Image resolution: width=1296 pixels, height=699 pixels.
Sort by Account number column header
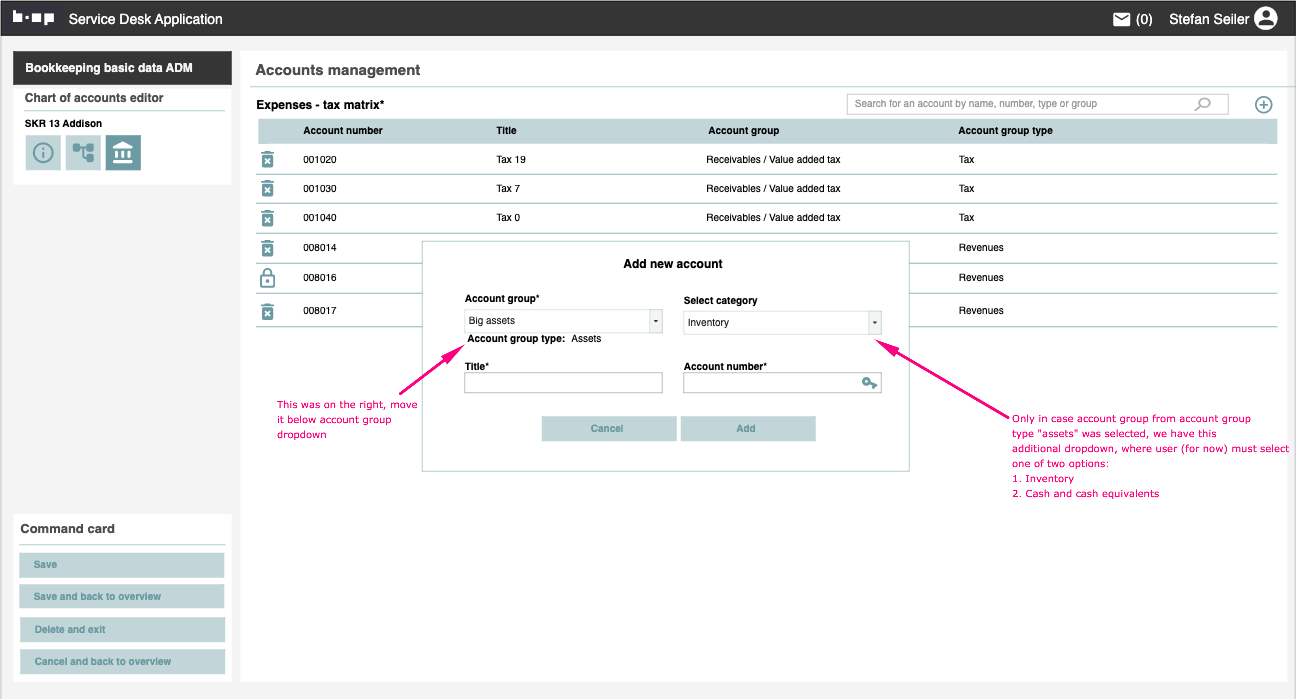click(x=343, y=131)
